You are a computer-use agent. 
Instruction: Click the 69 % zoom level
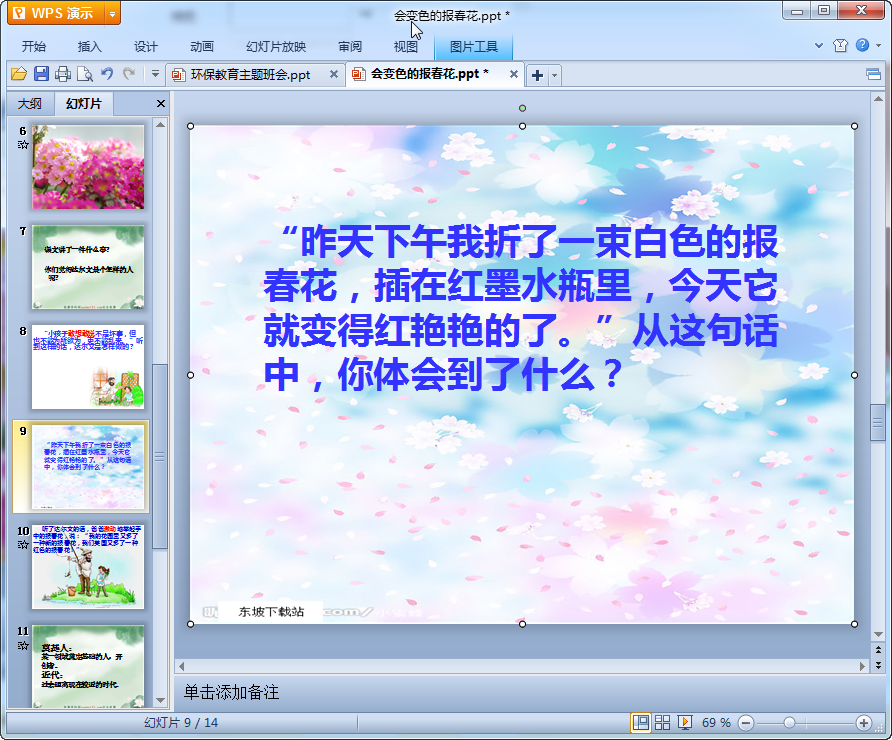click(x=716, y=723)
